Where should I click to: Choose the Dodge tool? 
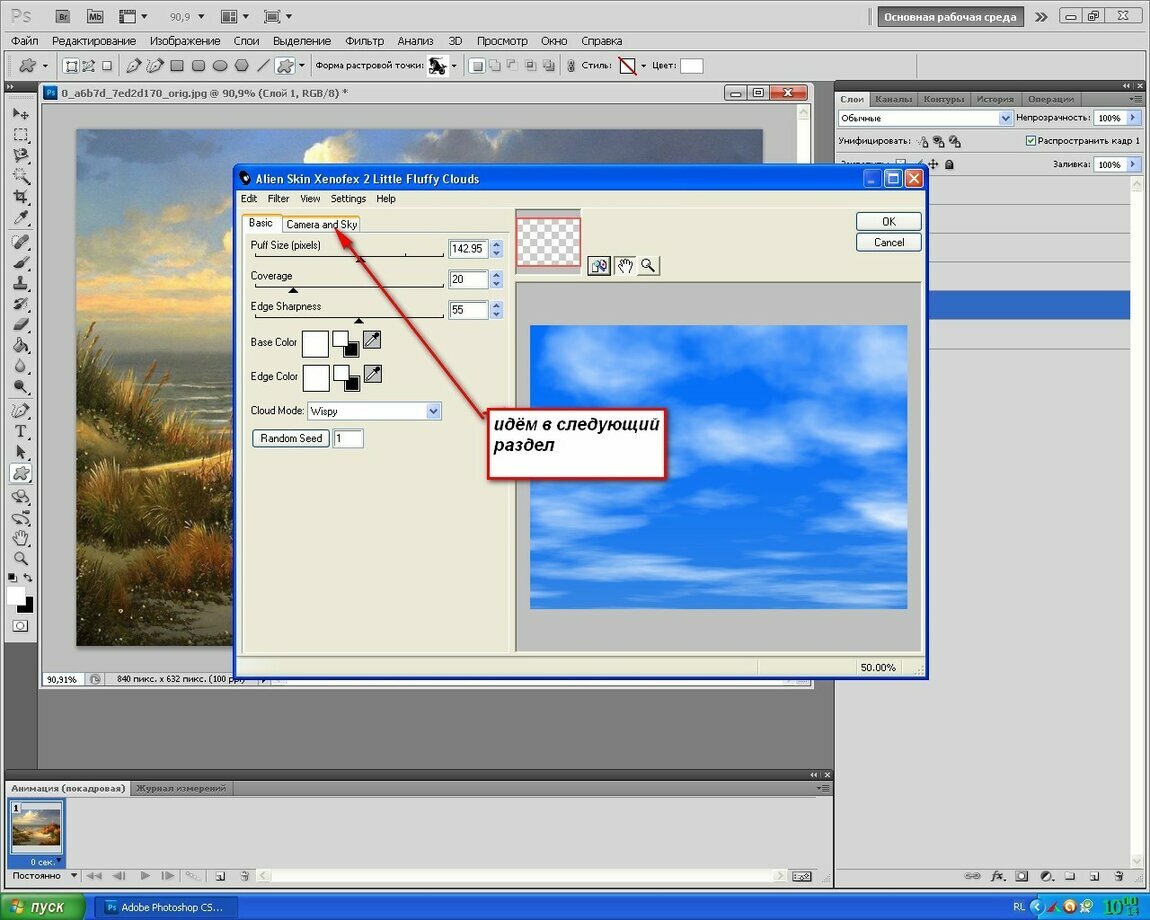[21, 387]
